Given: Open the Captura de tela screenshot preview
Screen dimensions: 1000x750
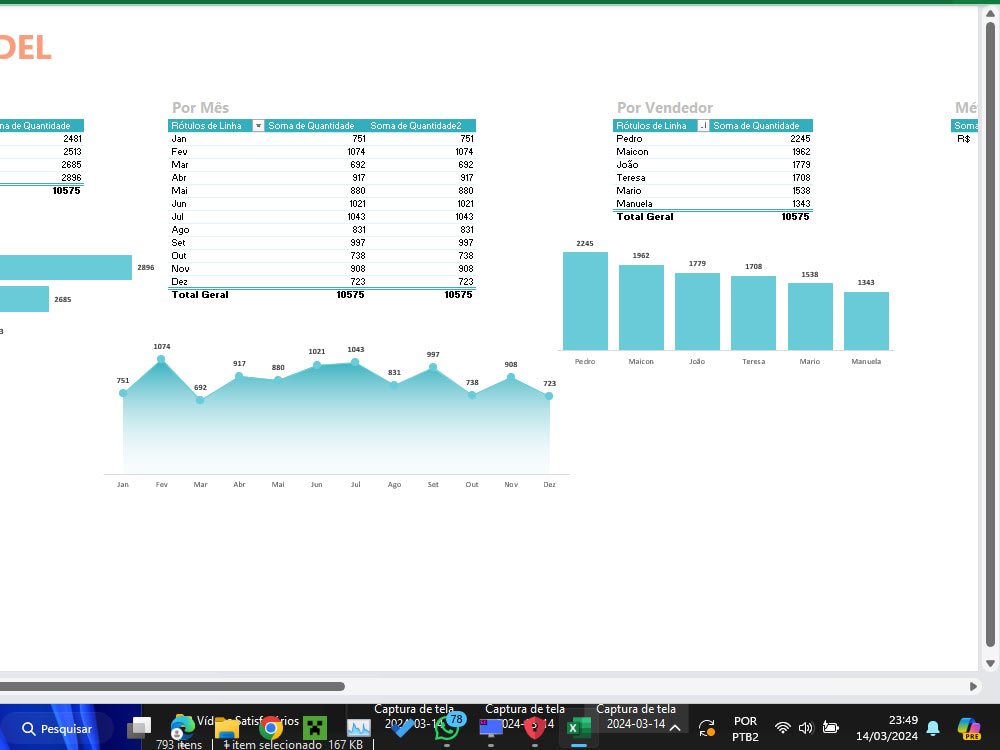Looking at the screenshot, I should 637,712.
